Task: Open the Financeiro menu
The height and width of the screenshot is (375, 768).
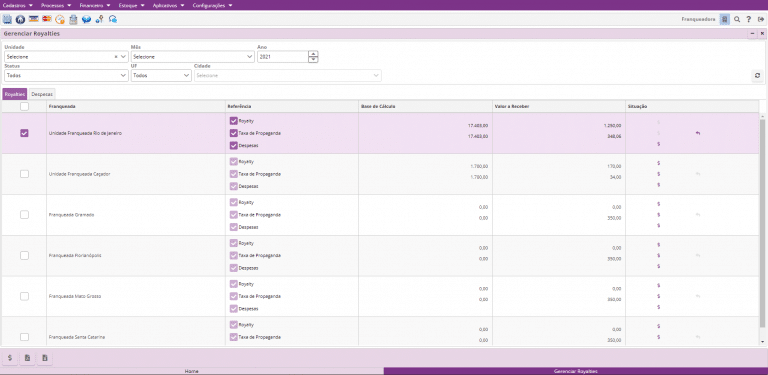Action: 95,5
